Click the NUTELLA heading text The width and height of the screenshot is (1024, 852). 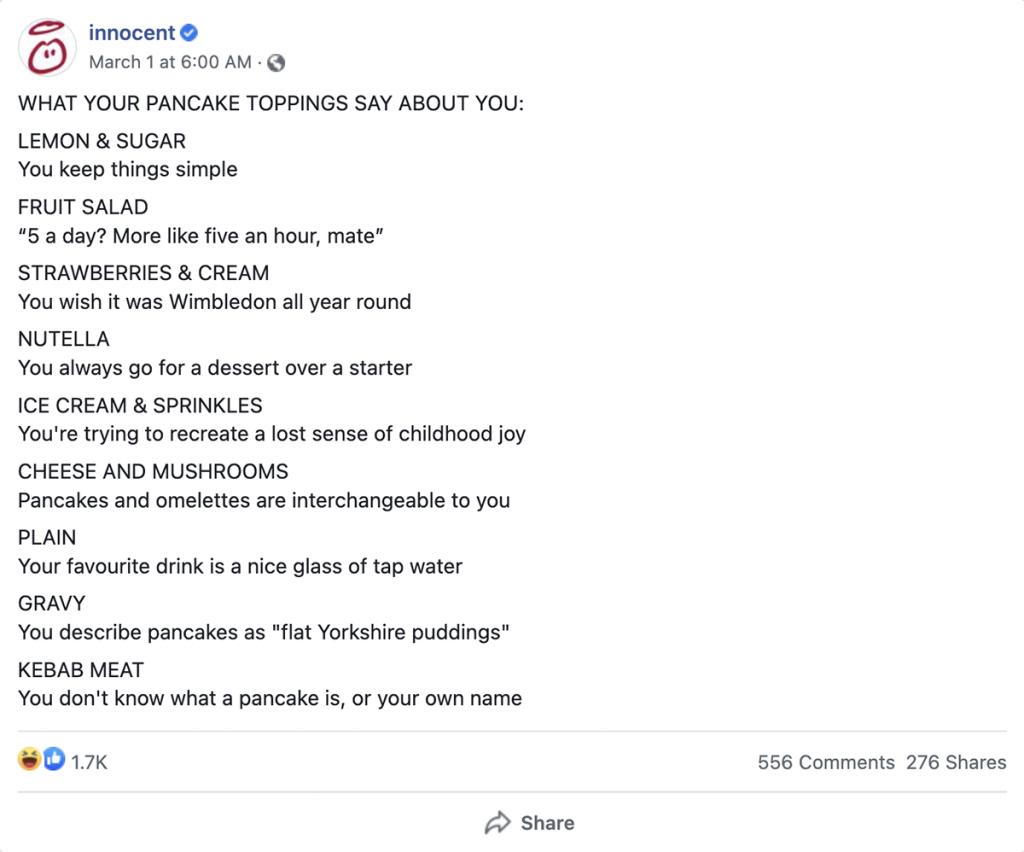[x=64, y=339]
